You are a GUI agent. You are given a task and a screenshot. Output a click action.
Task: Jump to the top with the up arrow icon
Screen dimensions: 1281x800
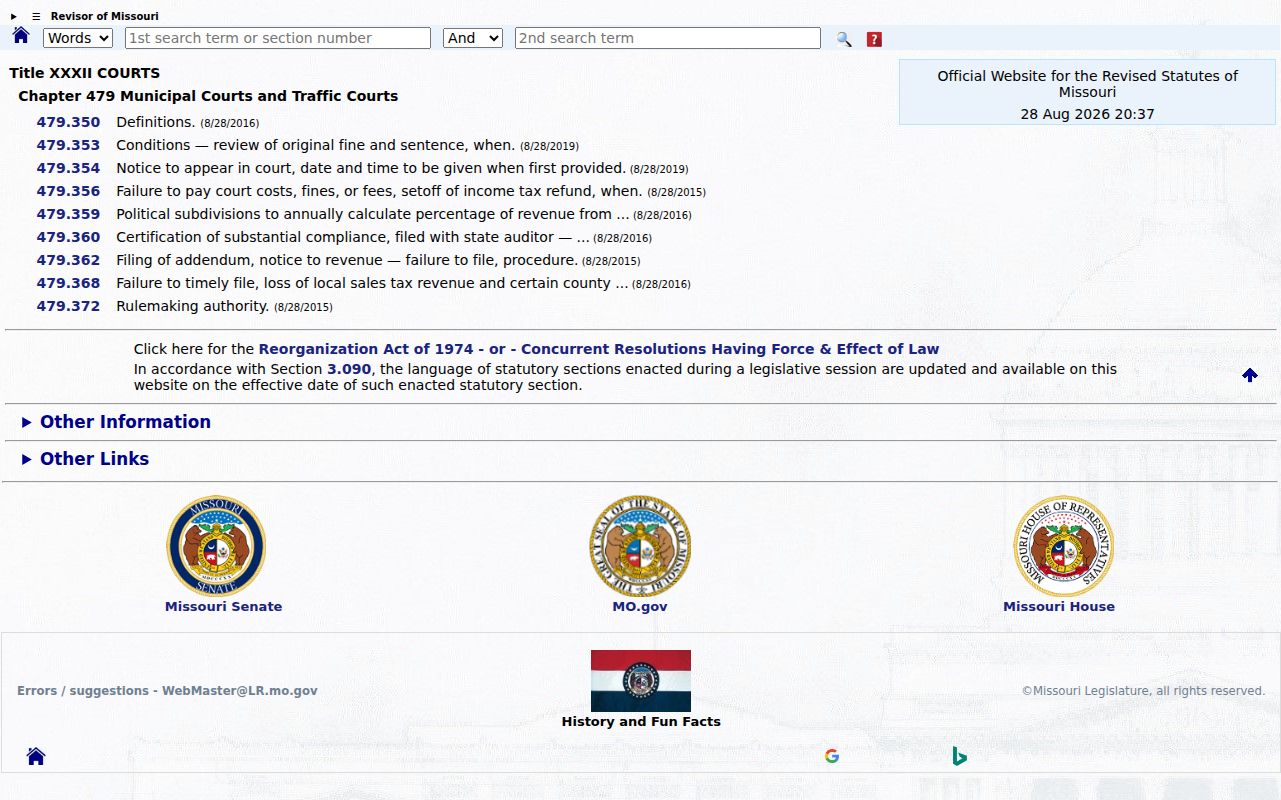tap(1250, 375)
